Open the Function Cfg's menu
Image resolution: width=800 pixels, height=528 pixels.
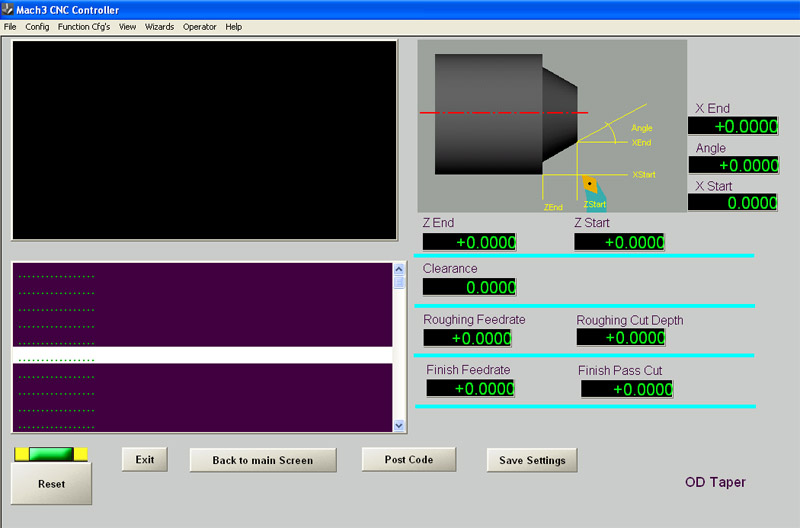[84, 27]
